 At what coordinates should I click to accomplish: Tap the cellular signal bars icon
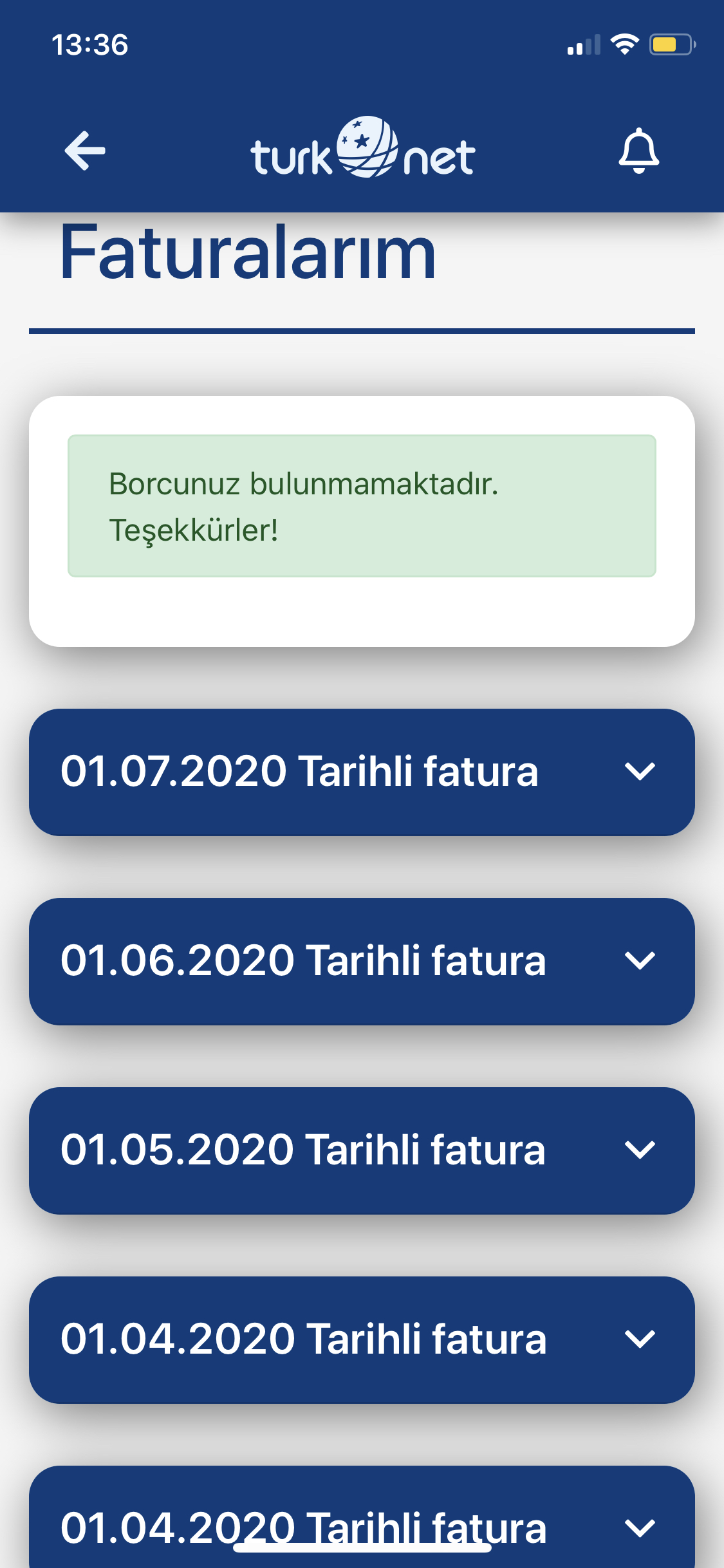click(584, 45)
